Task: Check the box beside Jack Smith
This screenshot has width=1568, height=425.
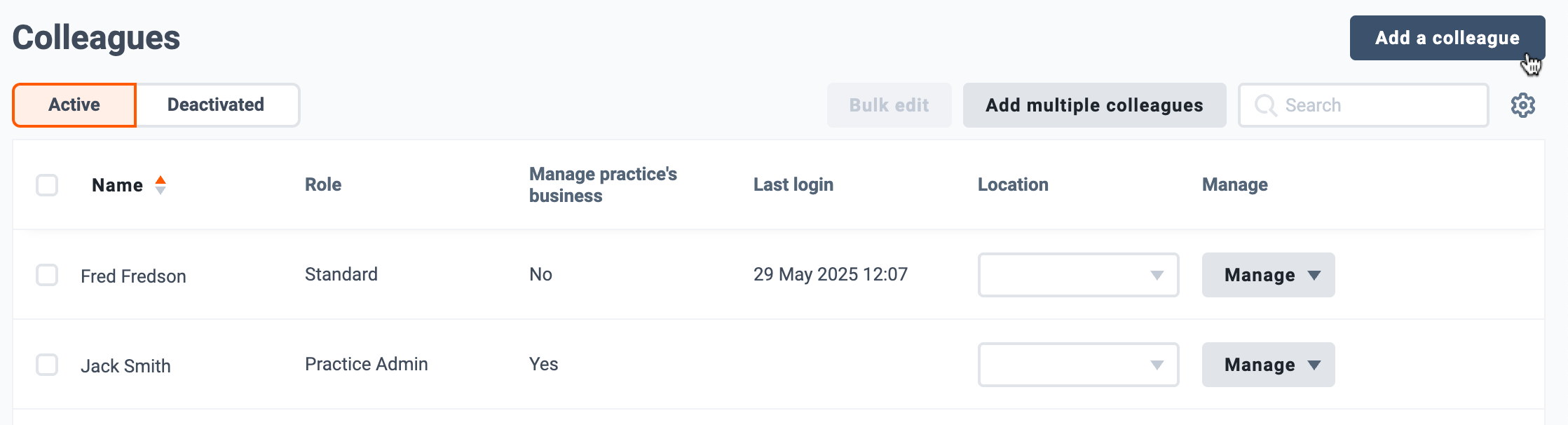Action: pos(47,365)
